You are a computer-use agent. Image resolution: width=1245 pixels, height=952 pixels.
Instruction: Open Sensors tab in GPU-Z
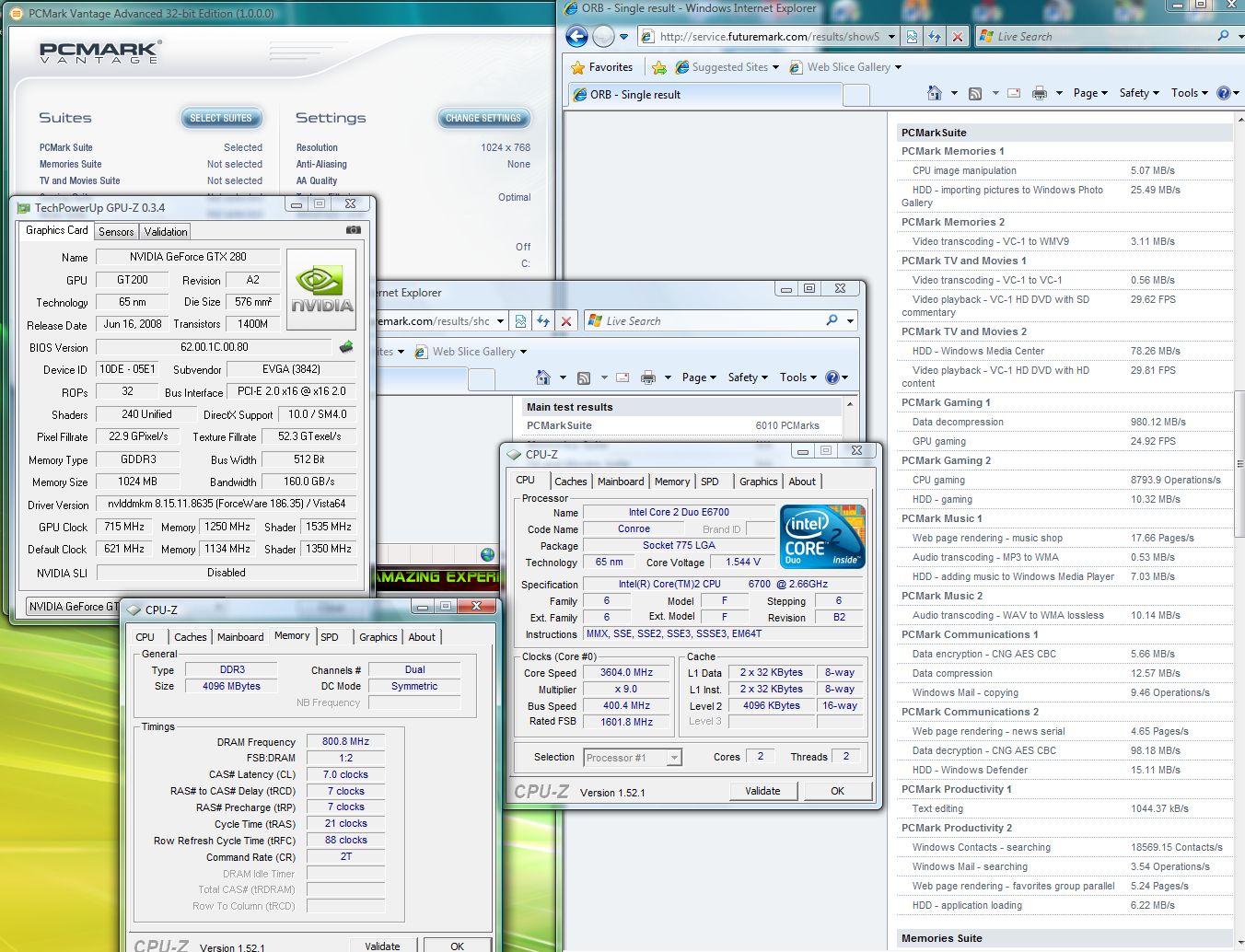click(x=116, y=232)
